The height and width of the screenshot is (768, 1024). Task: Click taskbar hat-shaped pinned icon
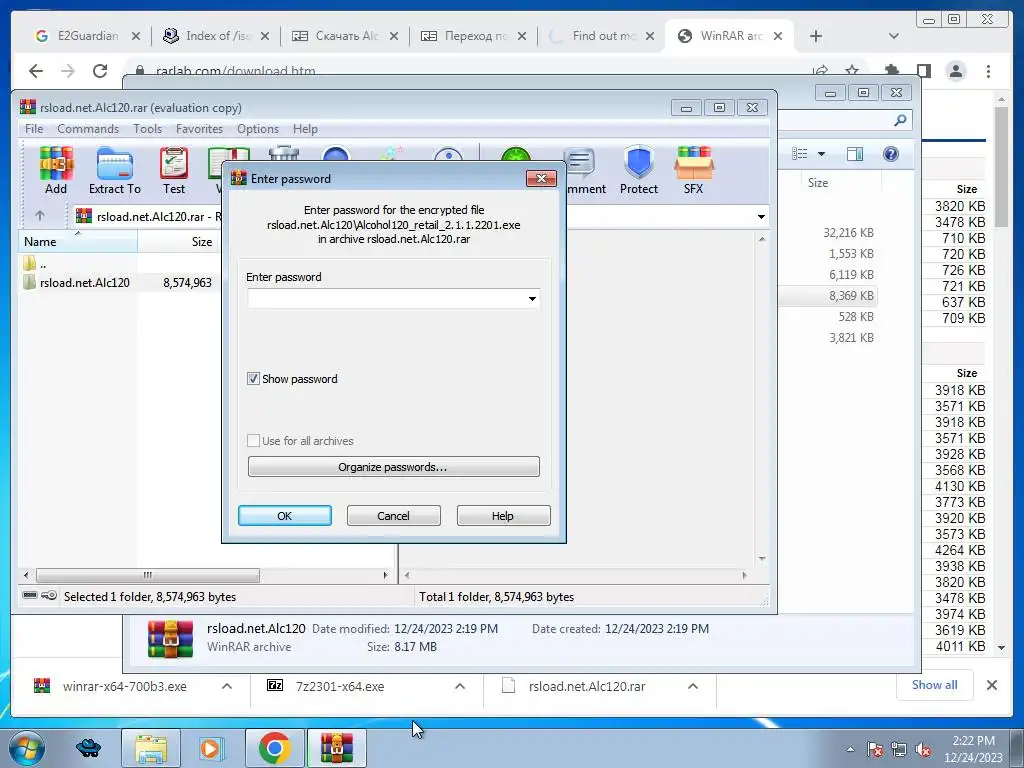[x=88, y=748]
